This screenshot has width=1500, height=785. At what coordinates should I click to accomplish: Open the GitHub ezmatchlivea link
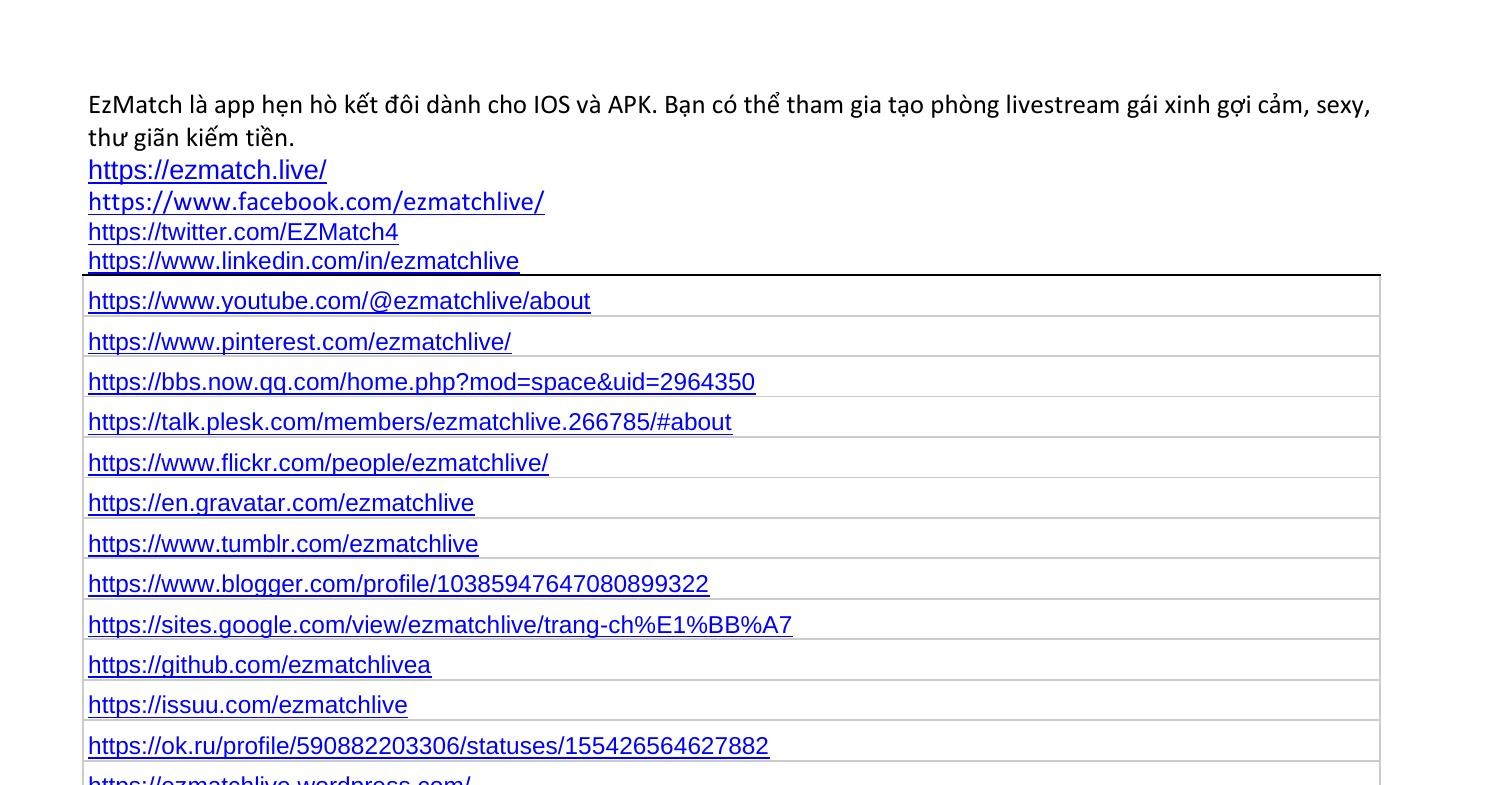[x=259, y=665]
